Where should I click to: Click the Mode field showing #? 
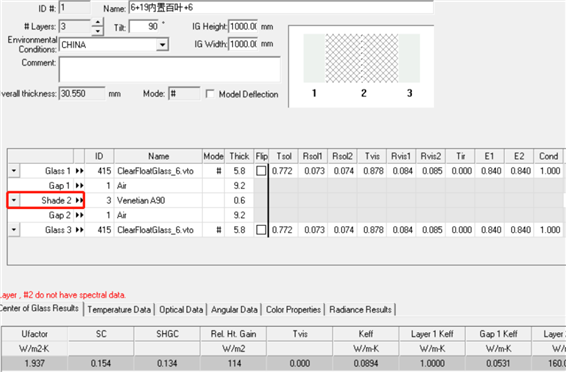coord(184,94)
